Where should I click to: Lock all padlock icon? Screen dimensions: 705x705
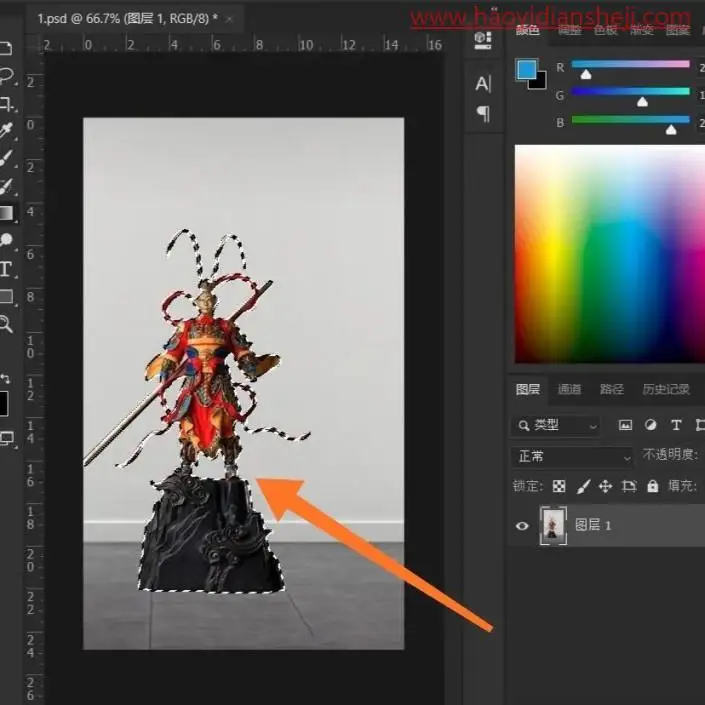coord(652,486)
